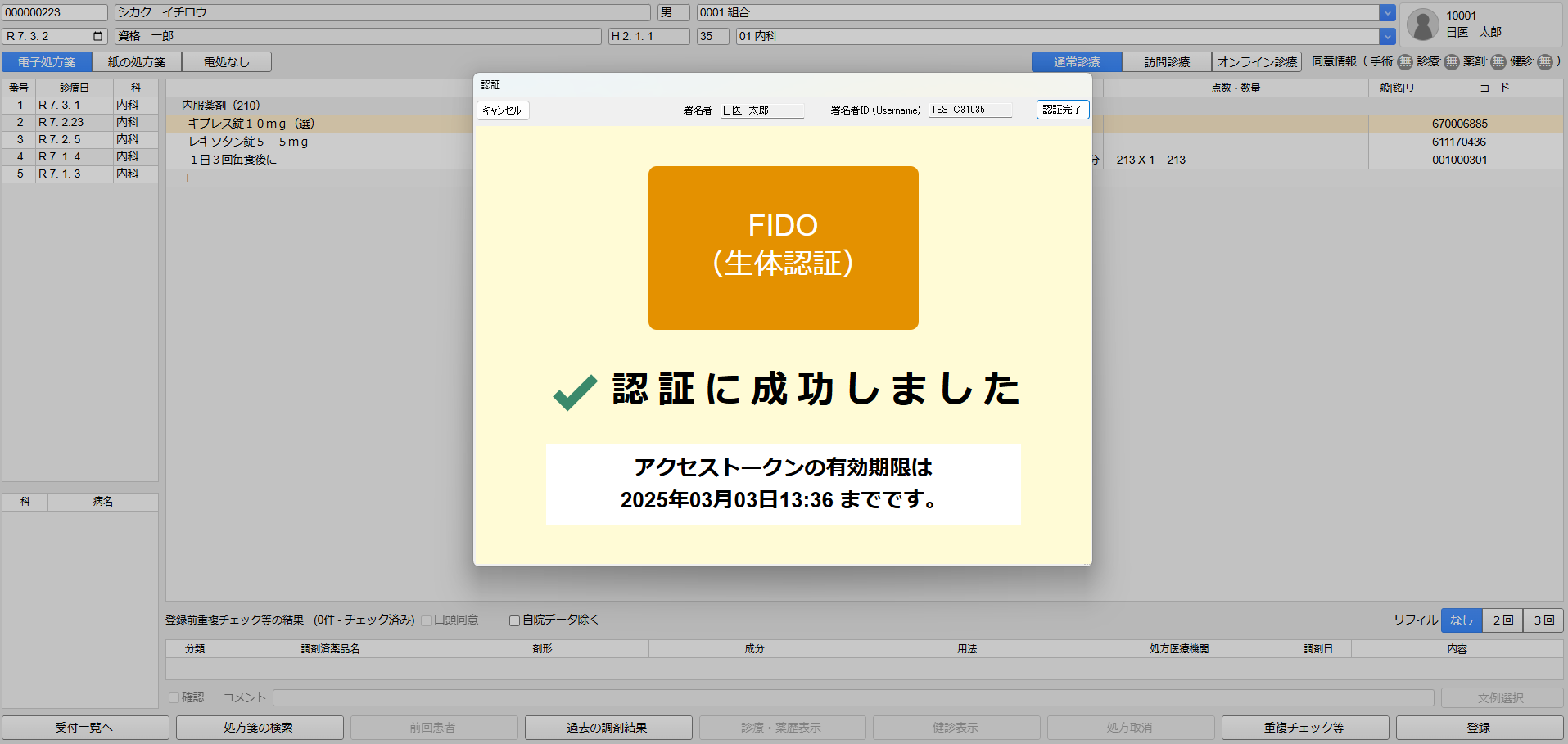Click the age field showing 35
This screenshot has width=1568, height=744.
712,37
